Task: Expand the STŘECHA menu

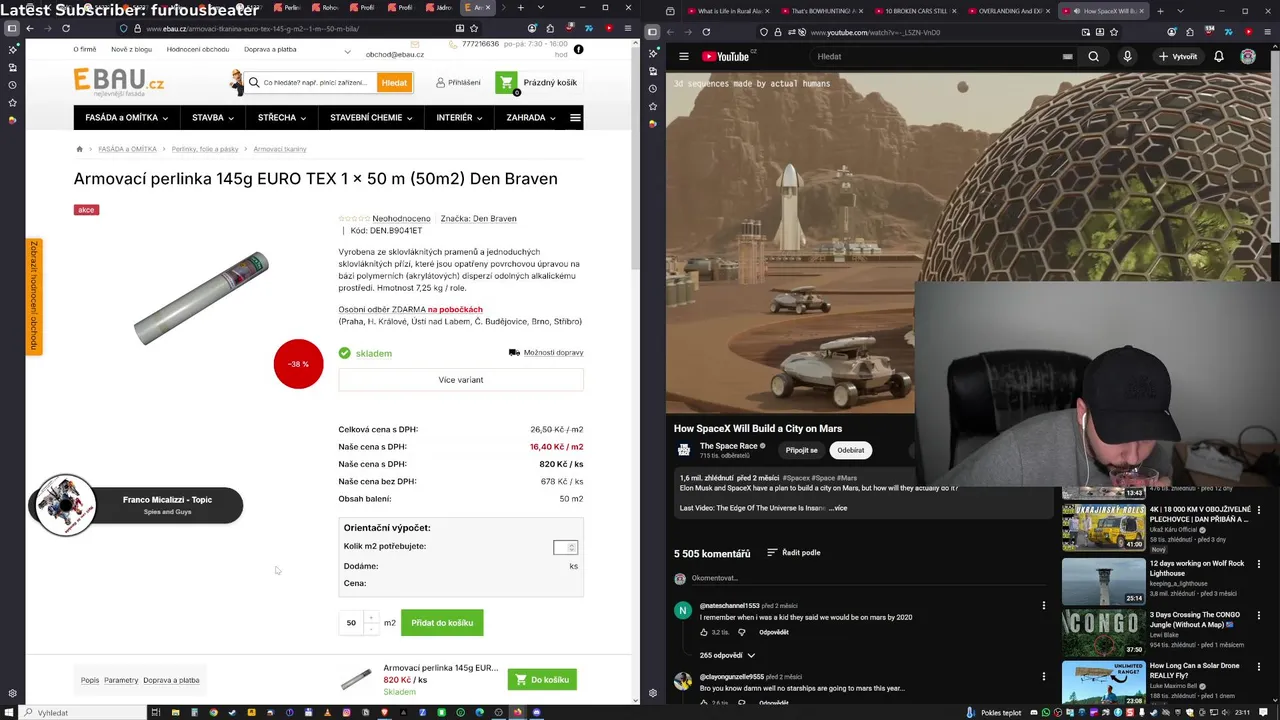Action: tap(282, 118)
